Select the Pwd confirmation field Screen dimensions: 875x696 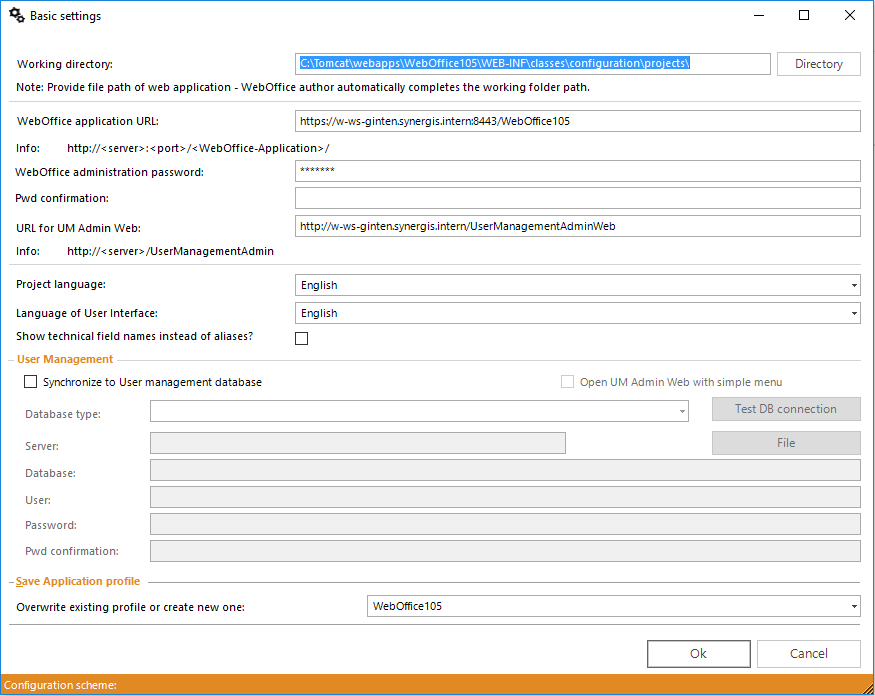pos(578,198)
